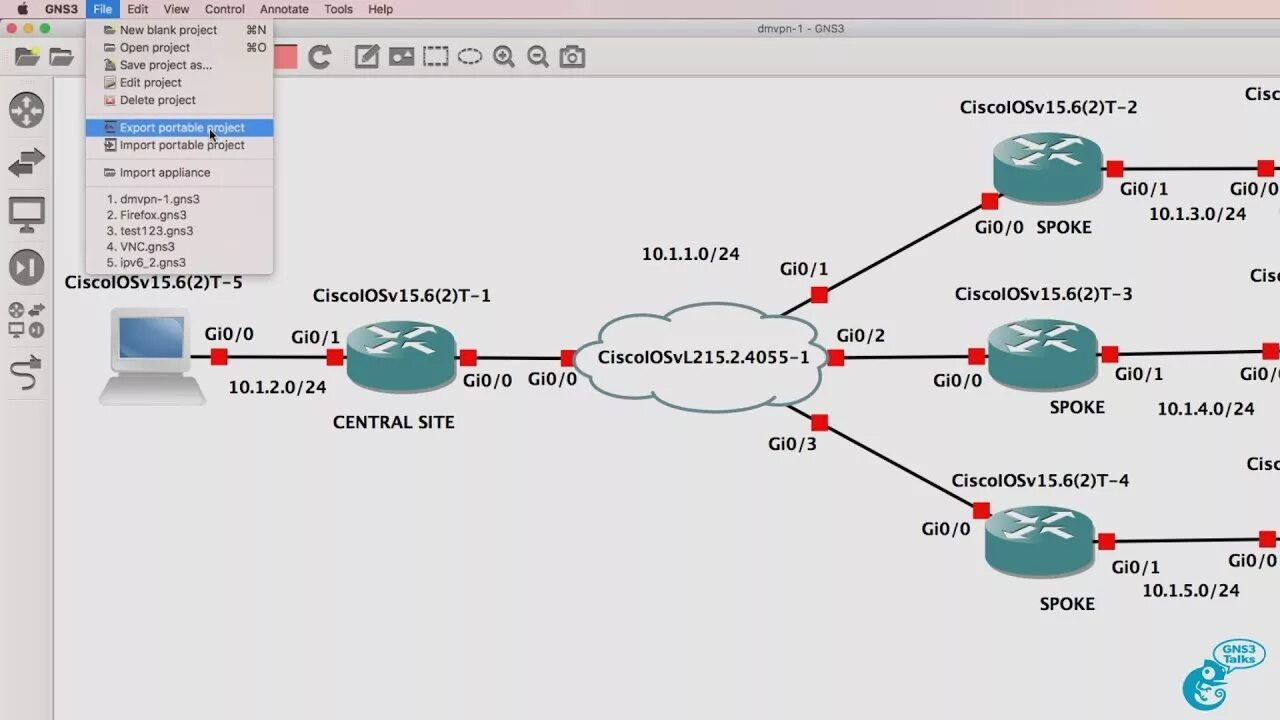Click the new blank project toolbar icon
This screenshot has width=1280, height=720.
[27, 57]
